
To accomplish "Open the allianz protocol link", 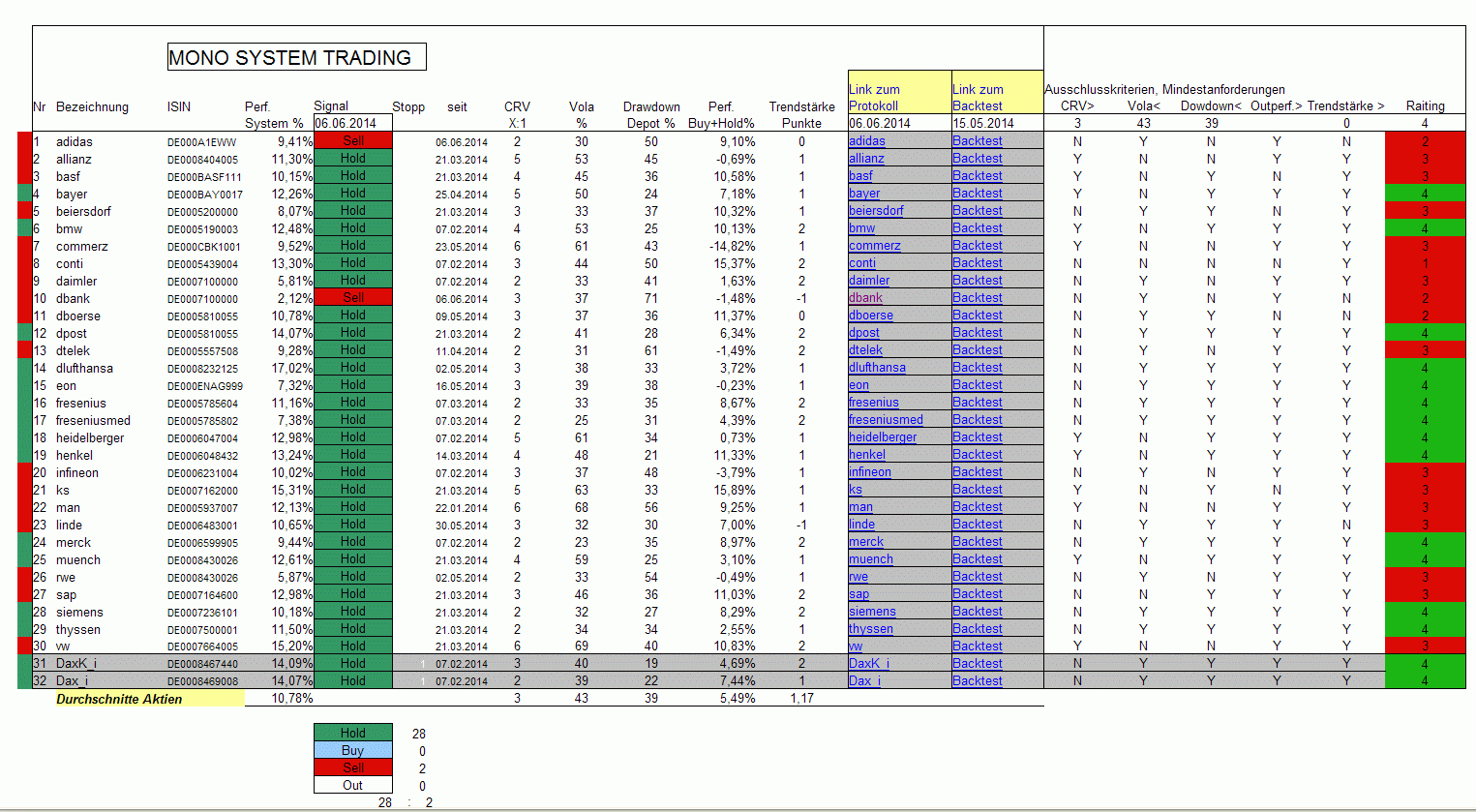I will point(866,159).
